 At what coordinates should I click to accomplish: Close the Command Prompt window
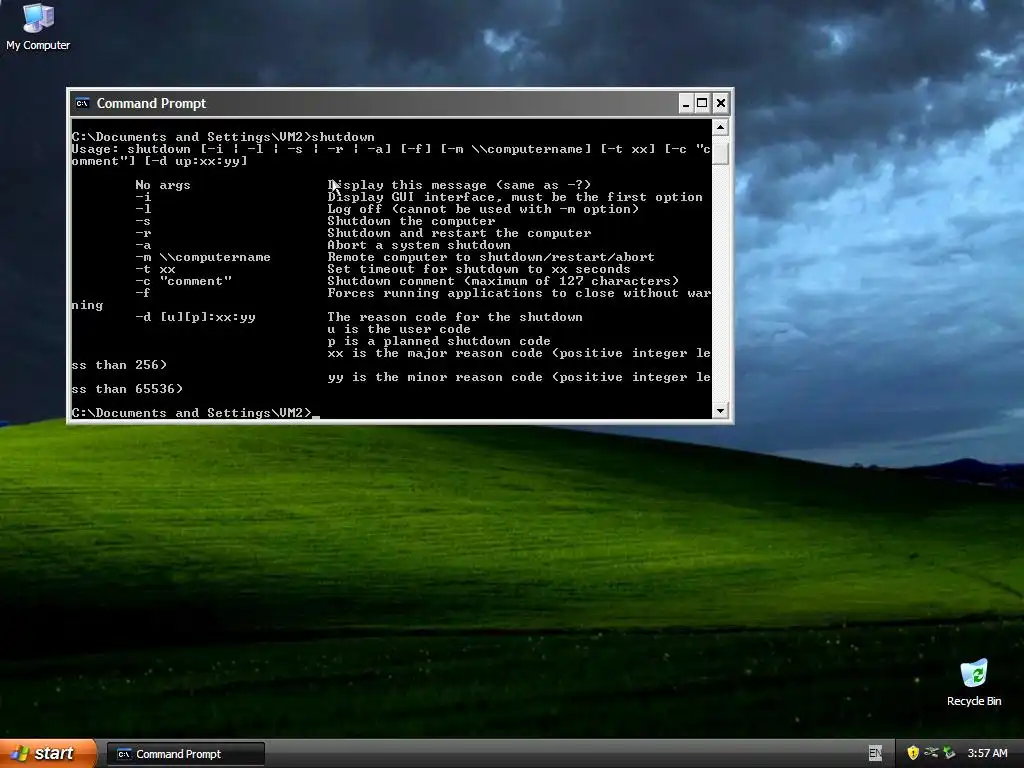pos(720,103)
